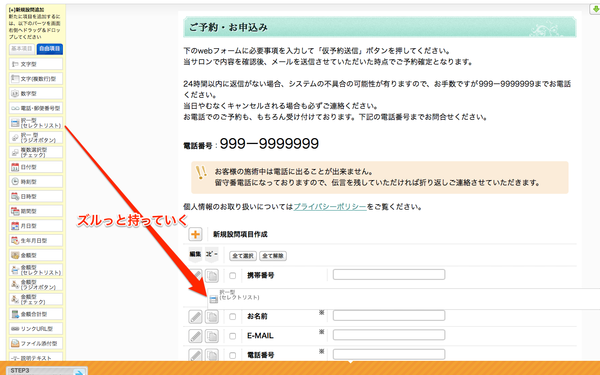Select the 複数選択型(チェック) part
Image resolution: width=600 pixels, height=375 pixels.
click(x=36, y=152)
